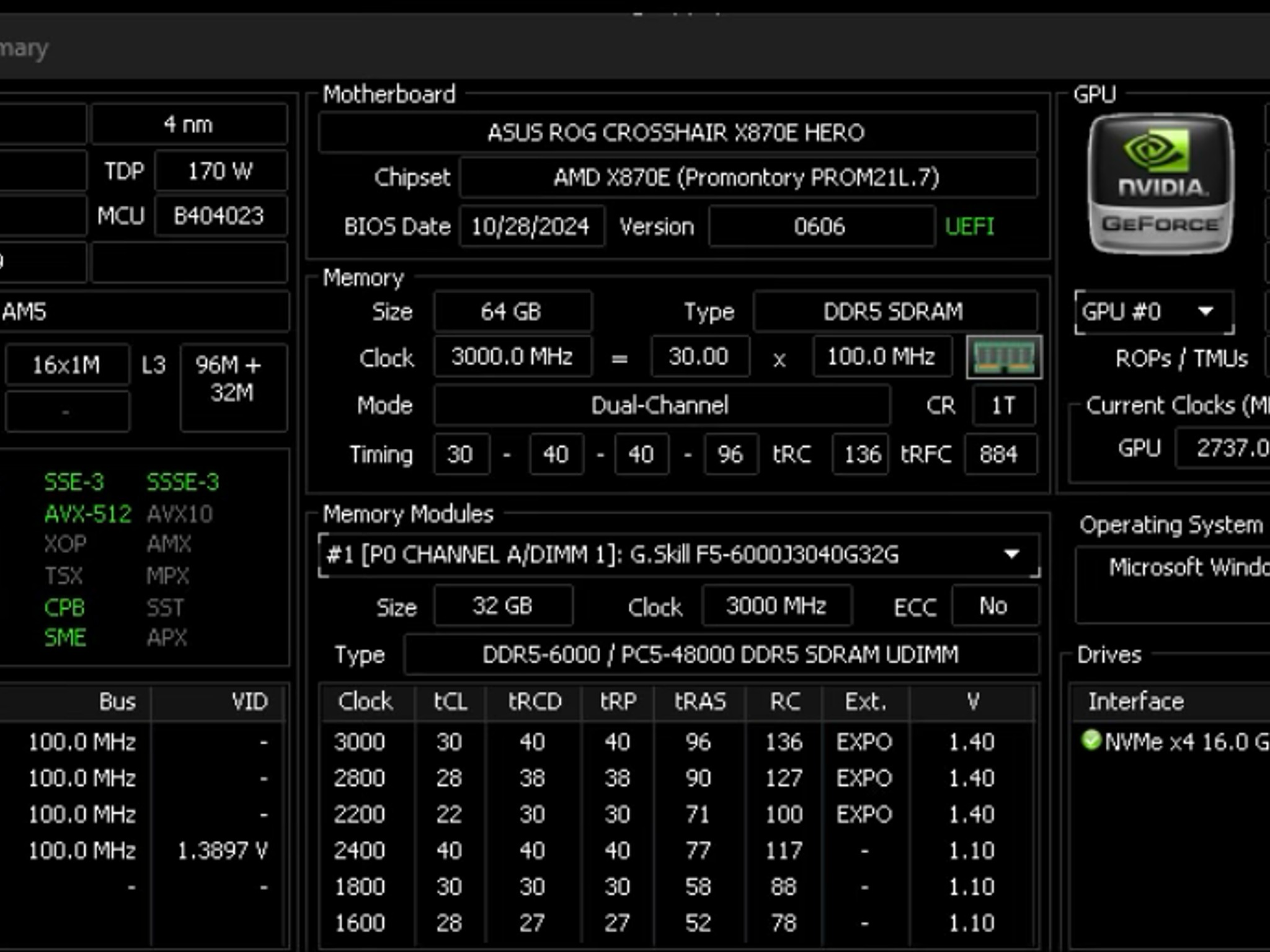Open the GPU #0 selector dropdown
Image resolution: width=1270 pixels, height=952 pixels.
coord(1154,312)
